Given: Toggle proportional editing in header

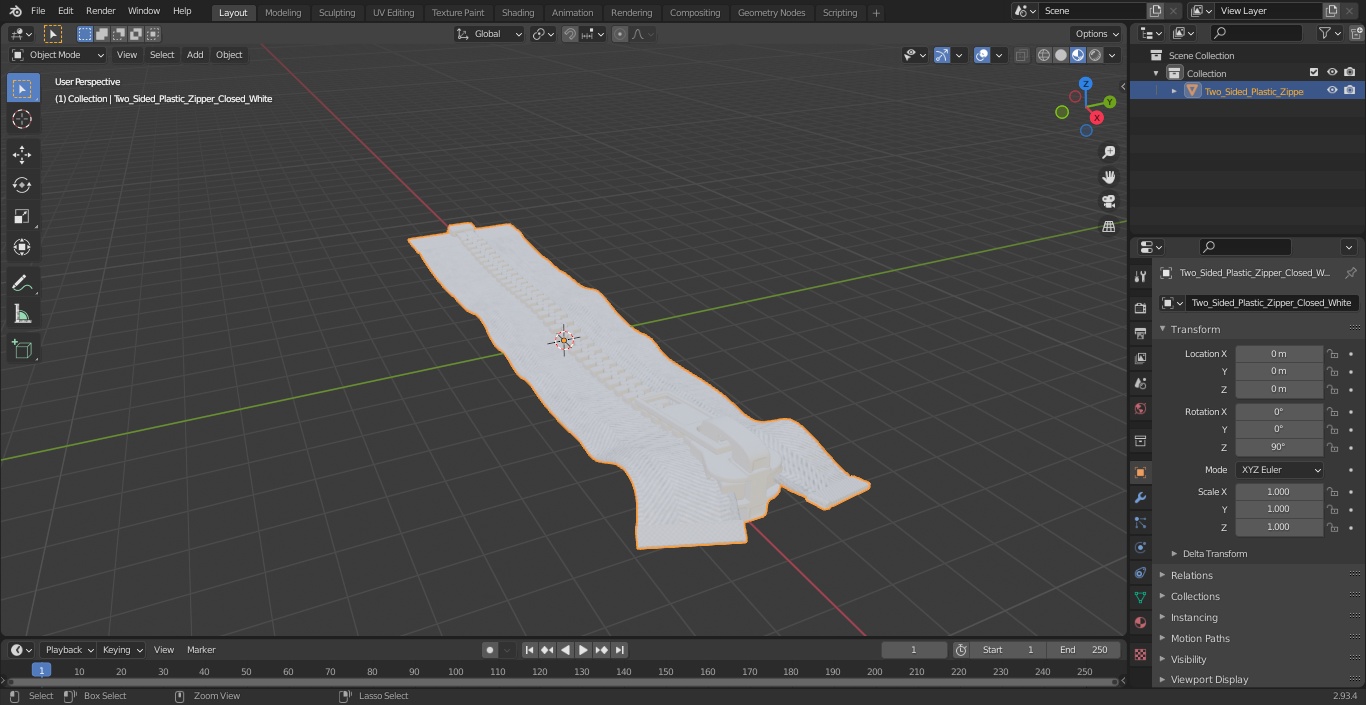Looking at the screenshot, I should click(620, 34).
